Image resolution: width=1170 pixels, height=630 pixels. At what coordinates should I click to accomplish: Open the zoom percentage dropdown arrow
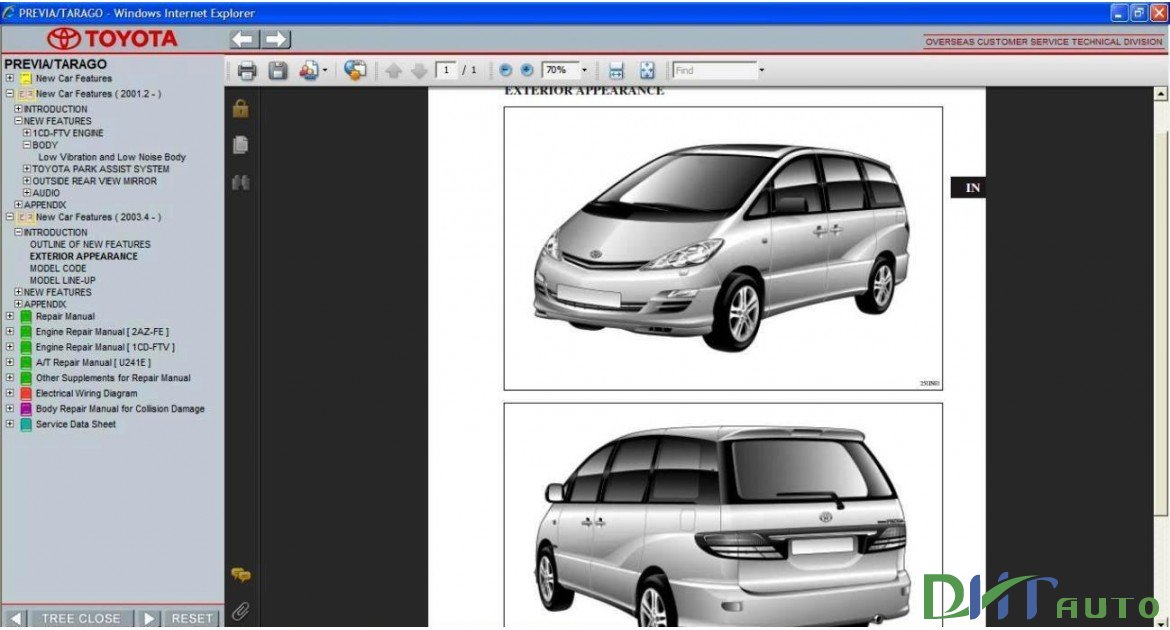pos(584,70)
